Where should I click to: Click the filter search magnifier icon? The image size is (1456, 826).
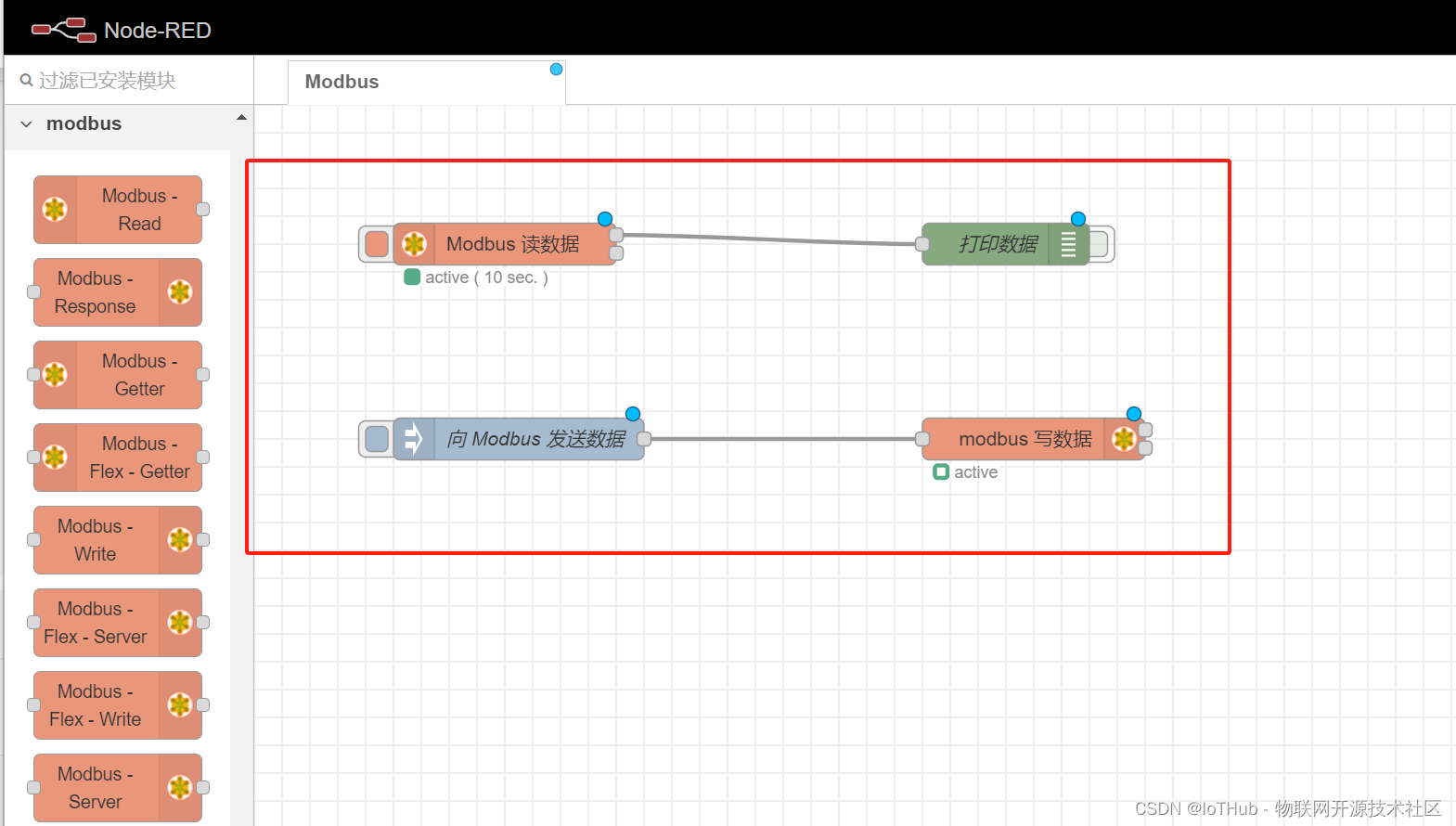(x=26, y=81)
